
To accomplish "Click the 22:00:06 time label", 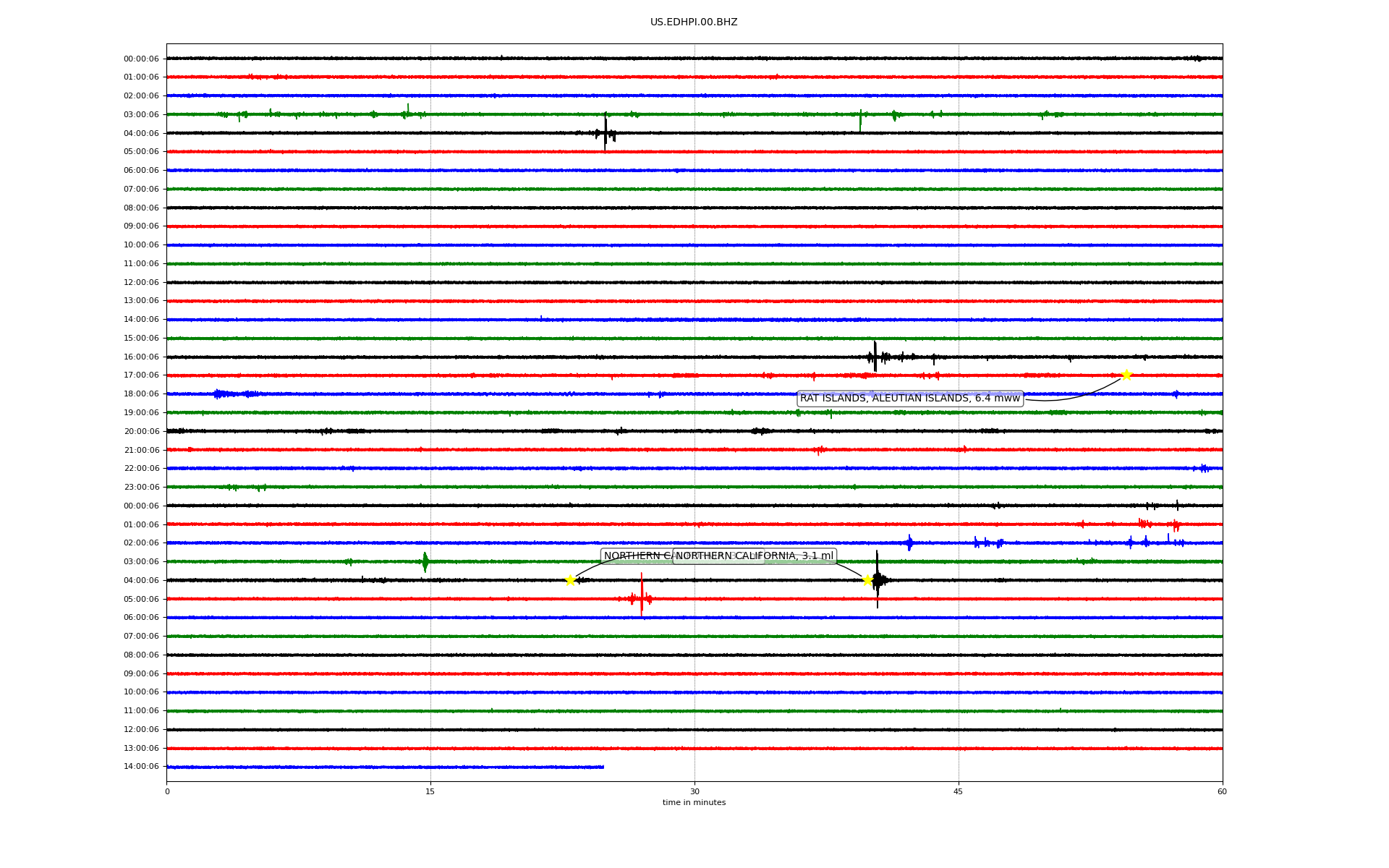I will click(141, 469).
